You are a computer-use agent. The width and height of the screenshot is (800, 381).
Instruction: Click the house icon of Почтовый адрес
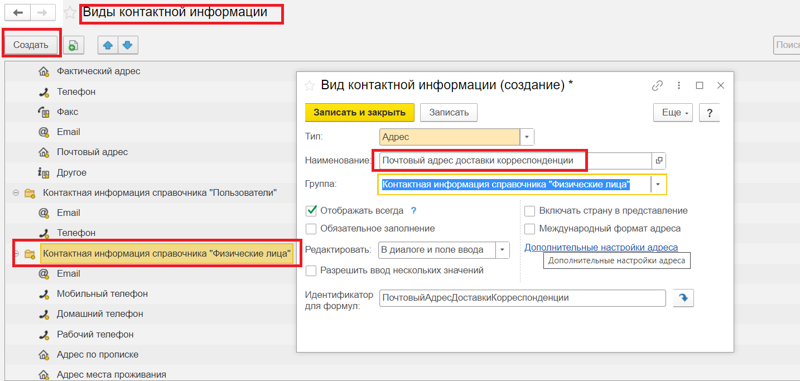[x=44, y=152]
